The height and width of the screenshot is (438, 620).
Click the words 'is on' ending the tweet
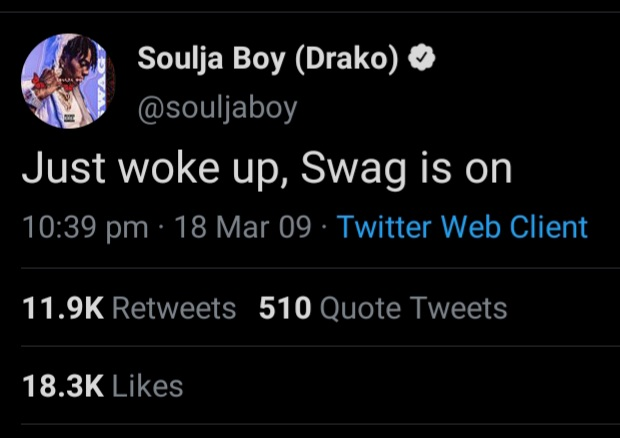pyautogui.click(x=466, y=168)
